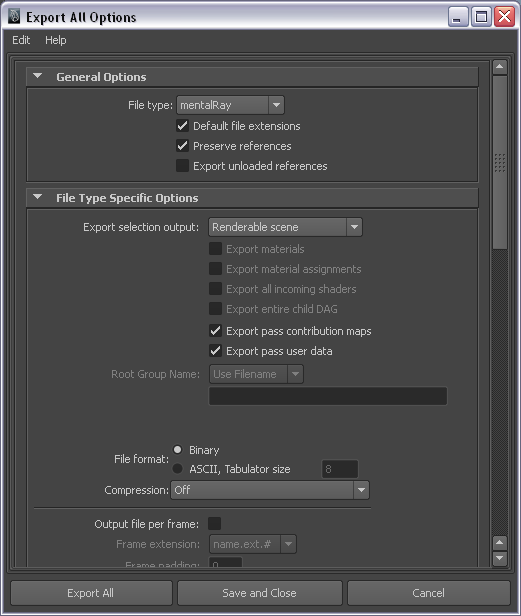Screen dimensions: 521x616
Task: Click the Output file per frame label
Action: coord(147,524)
